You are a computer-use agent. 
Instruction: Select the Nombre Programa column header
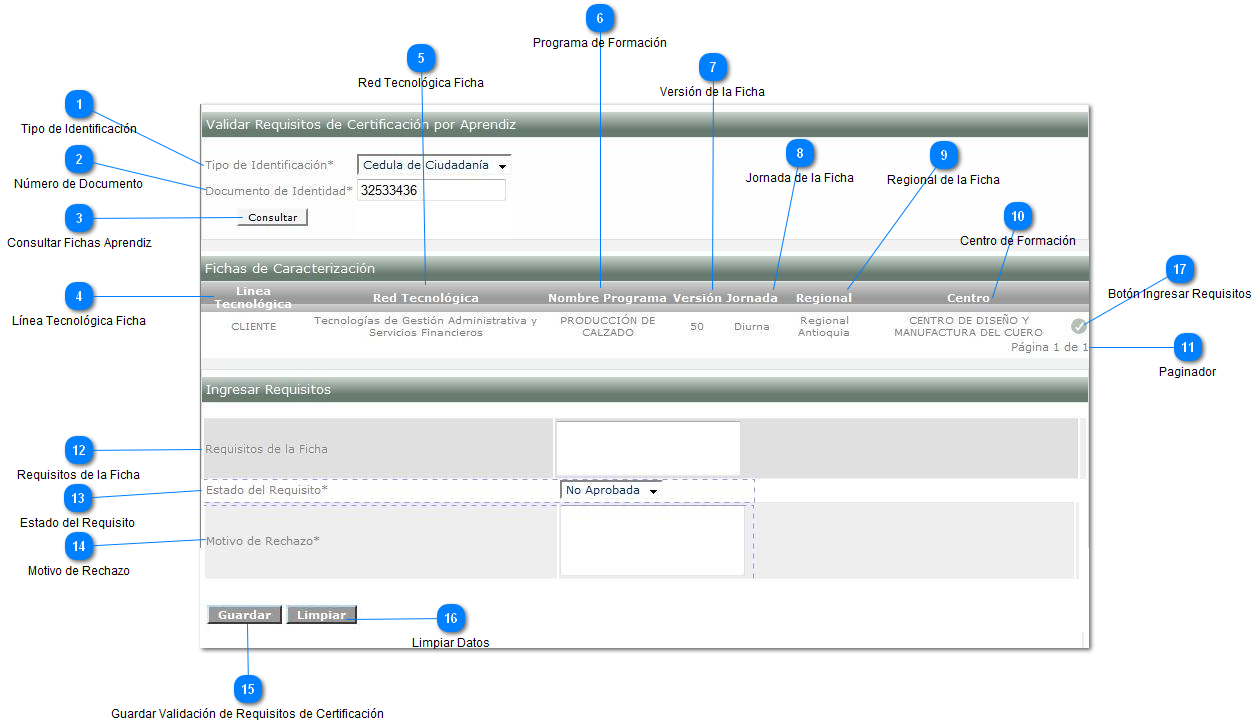click(607, 298)
